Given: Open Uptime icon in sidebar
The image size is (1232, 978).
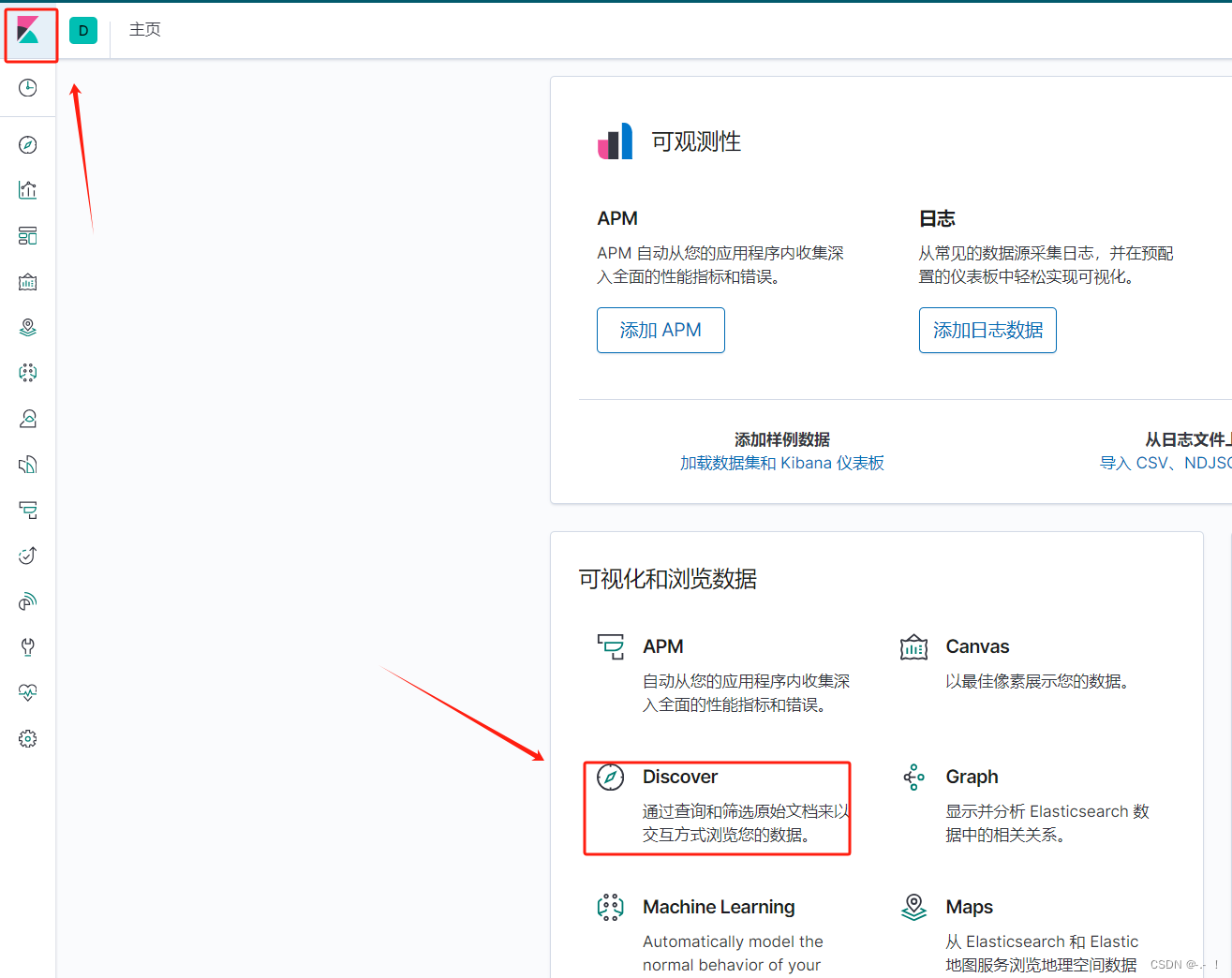Looking at the screenshot, I should point(28,556).
